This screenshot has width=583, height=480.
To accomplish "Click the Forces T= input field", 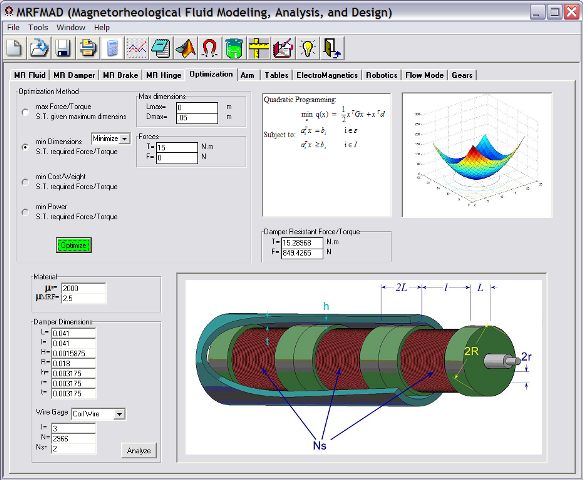I will 177,147.
